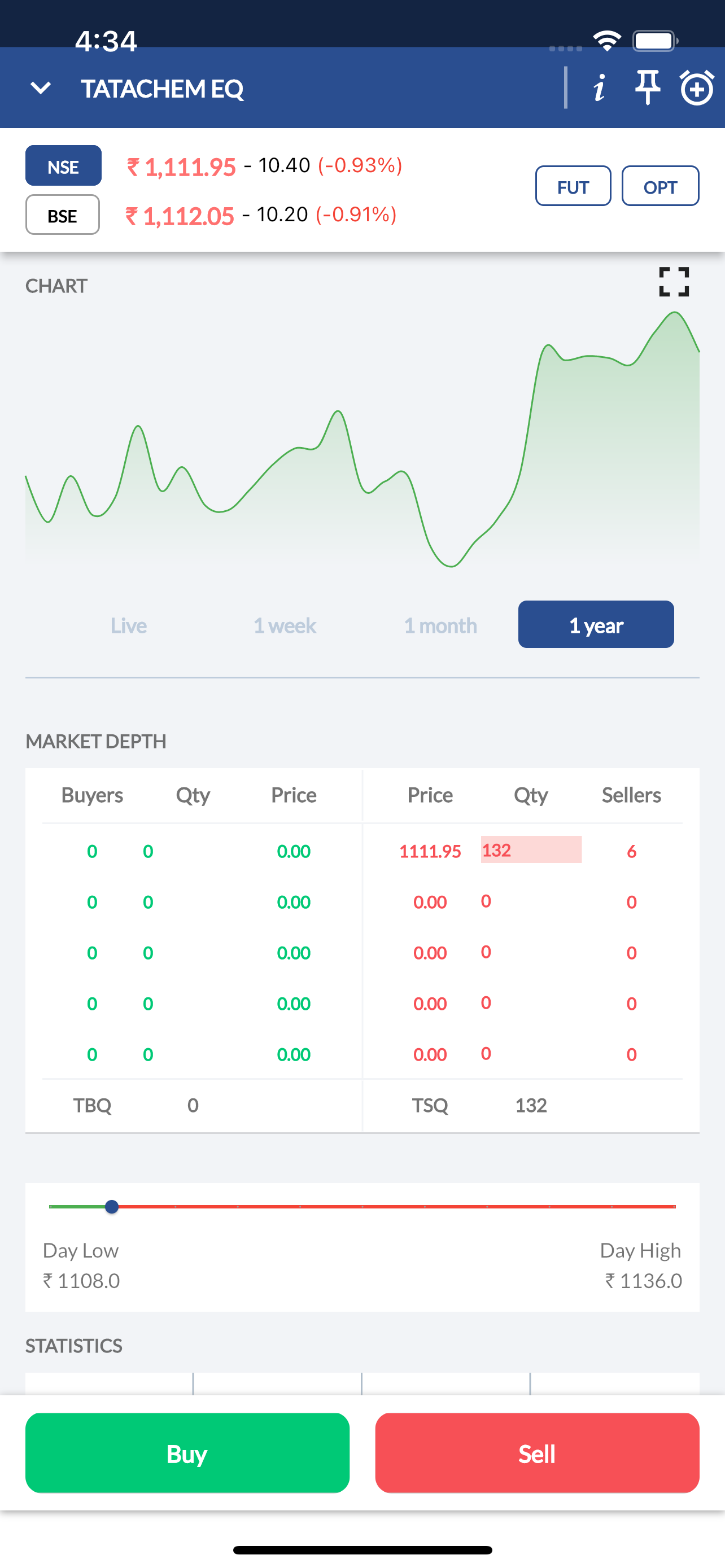Open the stock info icon
The image size is (725, 1568).
(600, 87)
